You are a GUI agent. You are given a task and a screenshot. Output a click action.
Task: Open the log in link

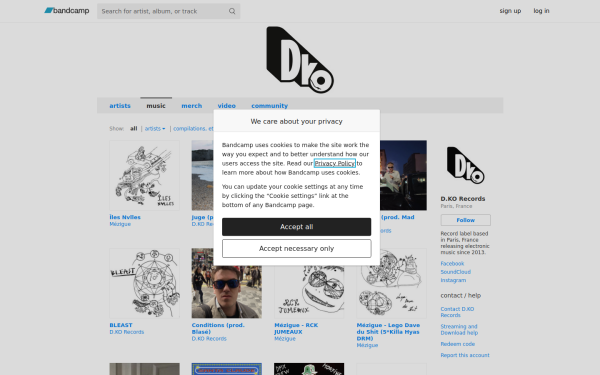coord(541,11)
